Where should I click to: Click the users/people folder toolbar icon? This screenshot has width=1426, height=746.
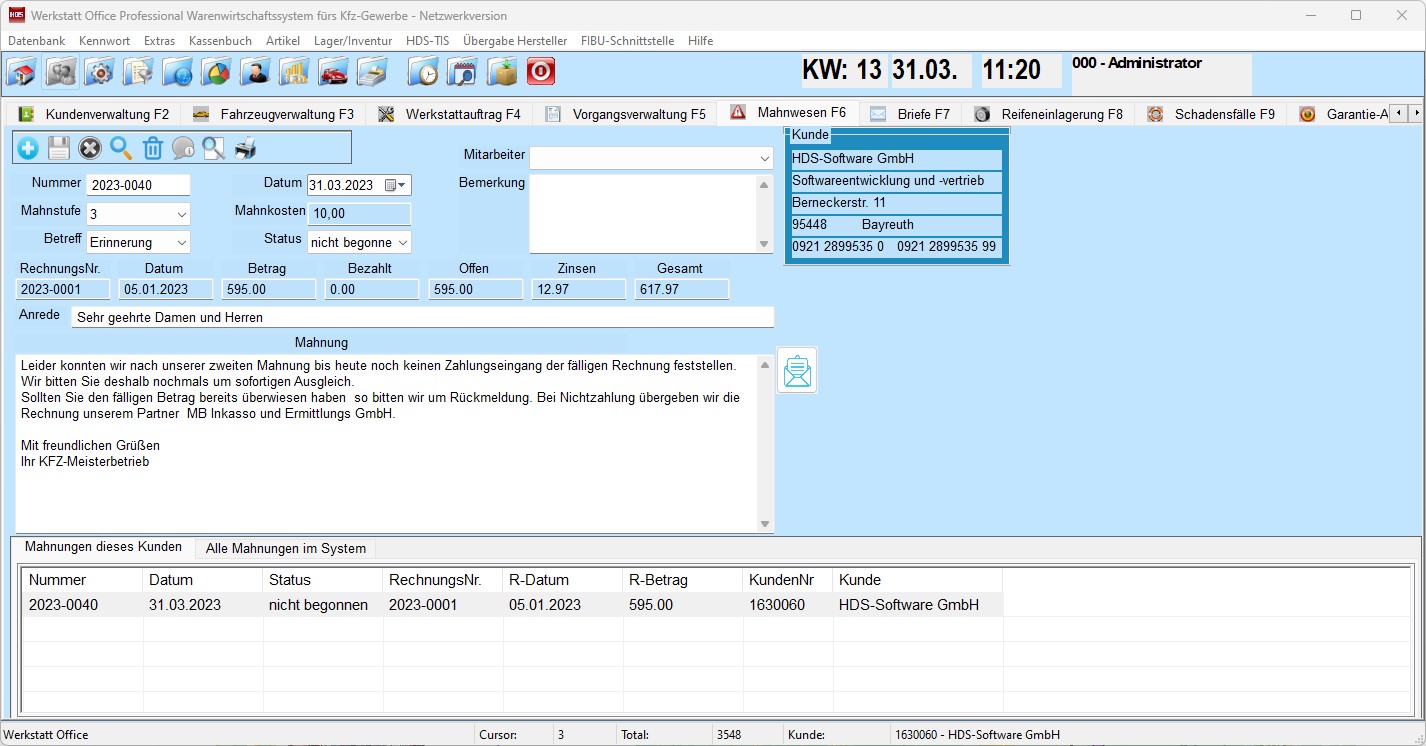(61, 72)
